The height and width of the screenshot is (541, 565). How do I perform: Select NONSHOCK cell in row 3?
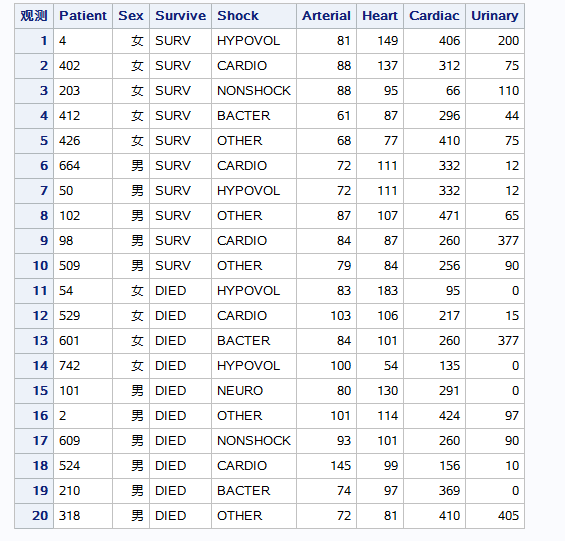tap(254, 91)
